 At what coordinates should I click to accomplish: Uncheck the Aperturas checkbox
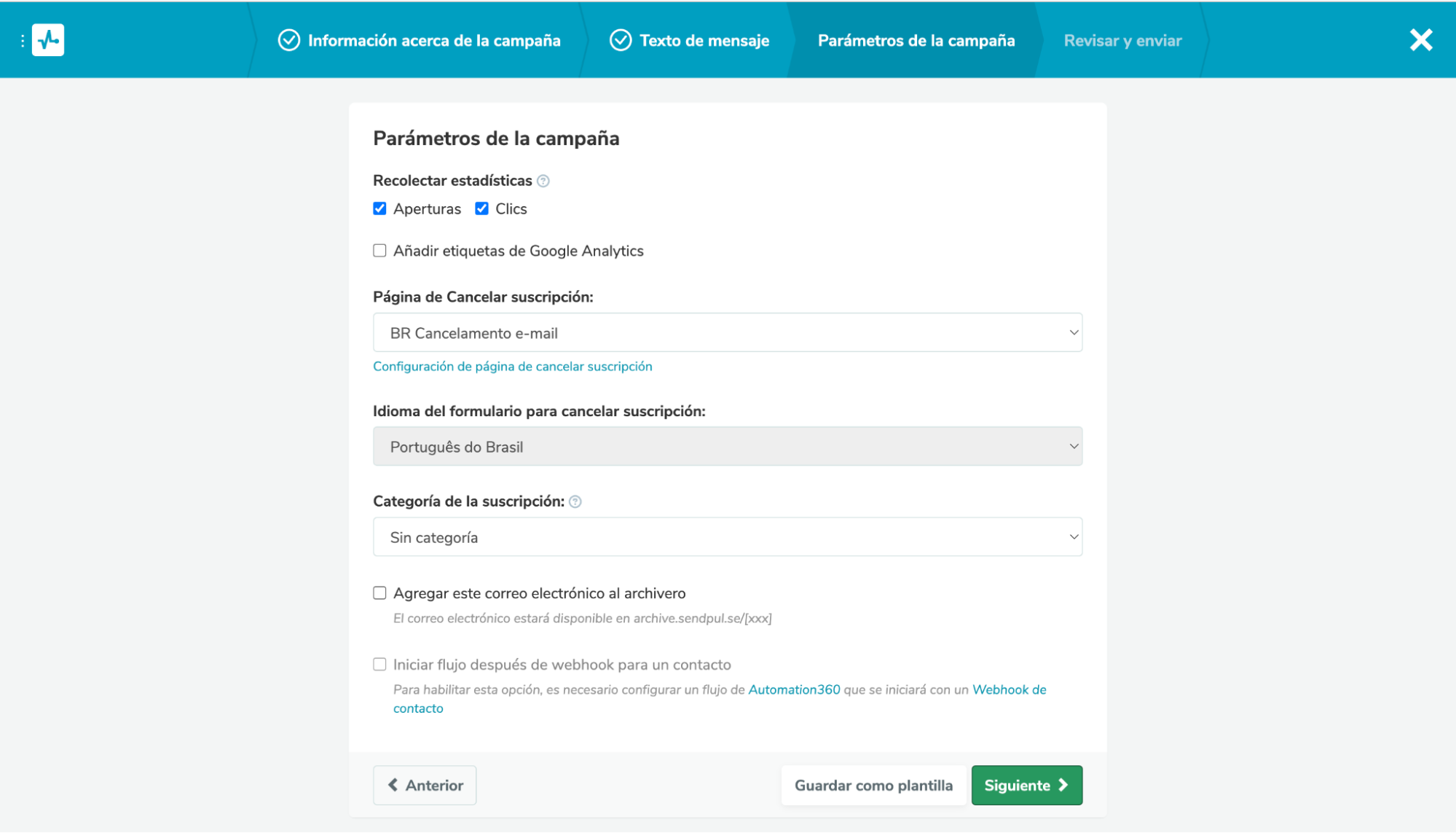(x=379, y=208)
